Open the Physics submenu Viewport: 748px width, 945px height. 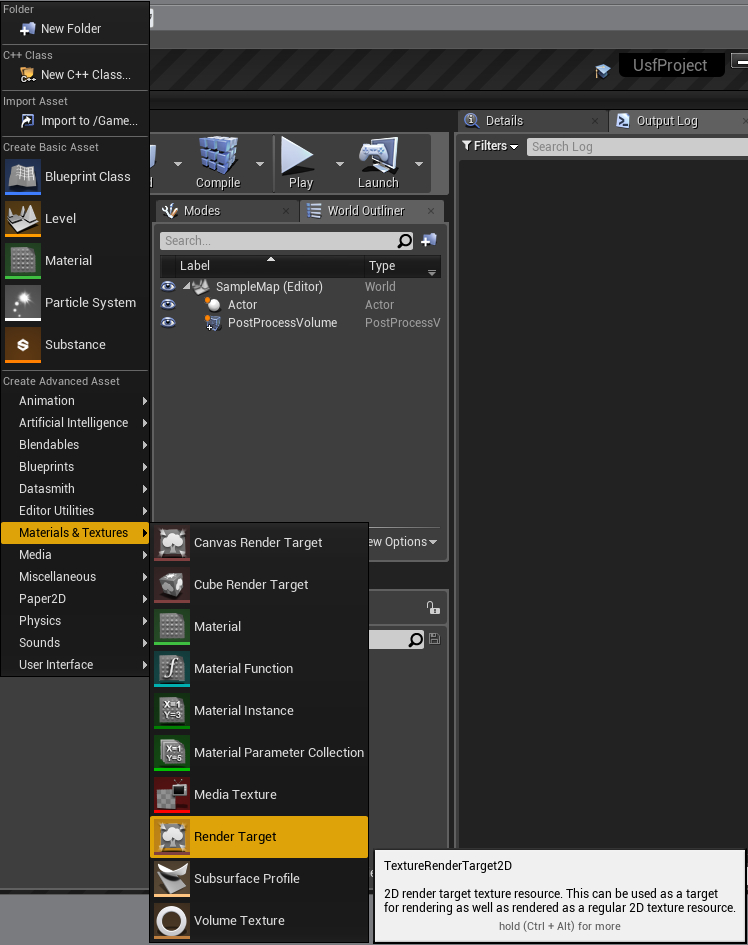pyautogui.click(x=75, y=621)
